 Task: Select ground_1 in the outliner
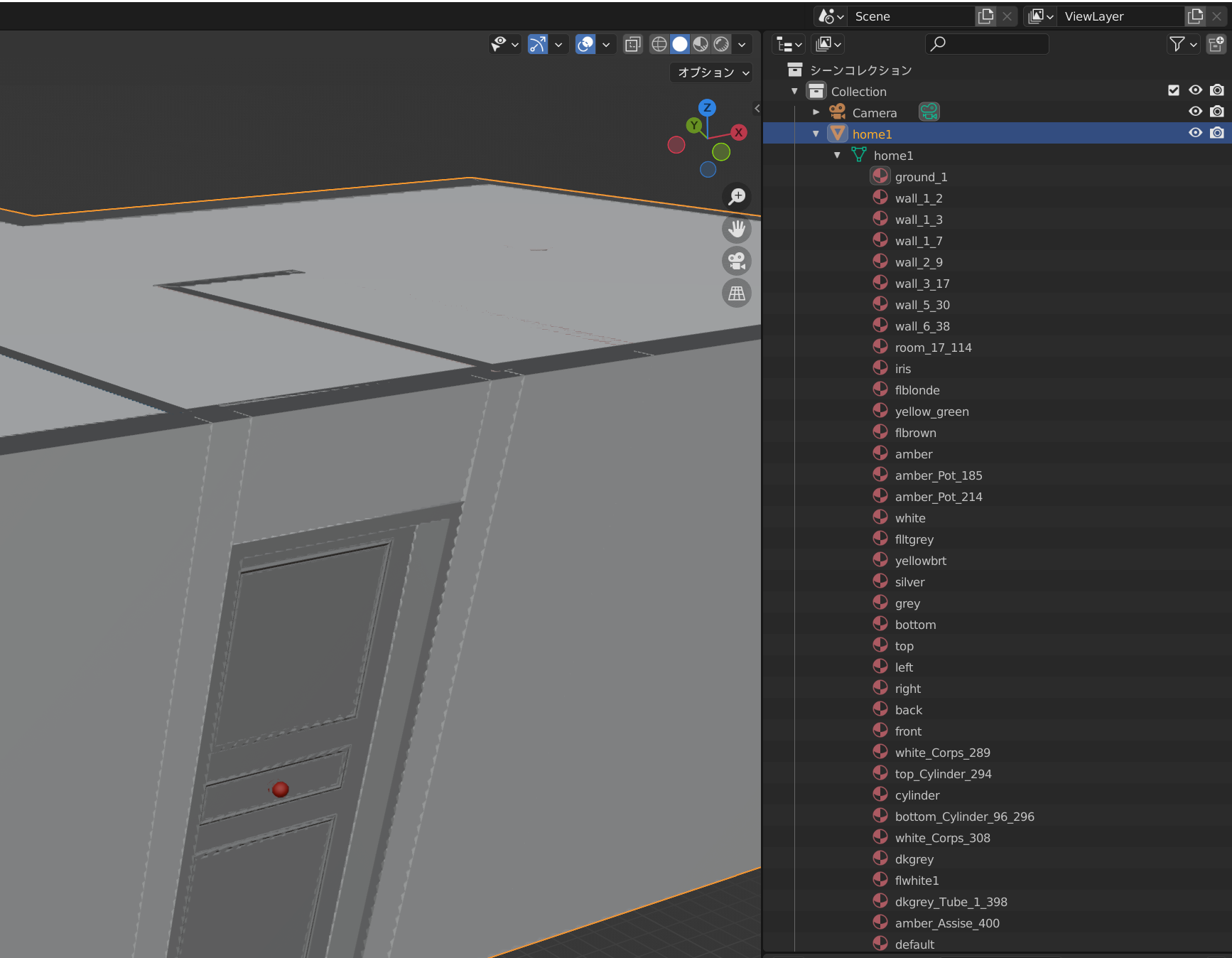click(x=921, y=176)
